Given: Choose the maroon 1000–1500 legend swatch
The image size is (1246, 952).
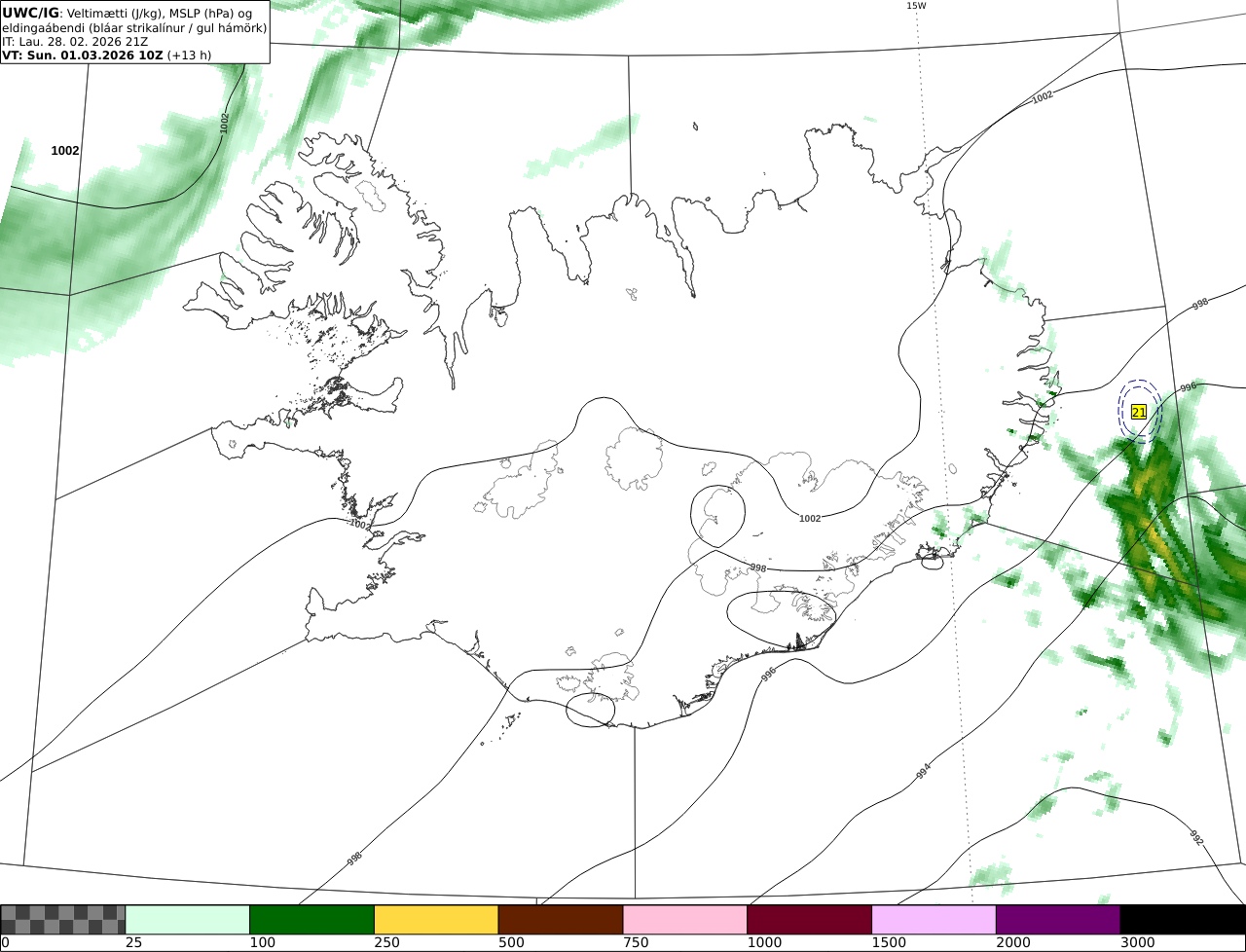Looking at the screenshot, I should pyautogui.click(x=810, y=920).
